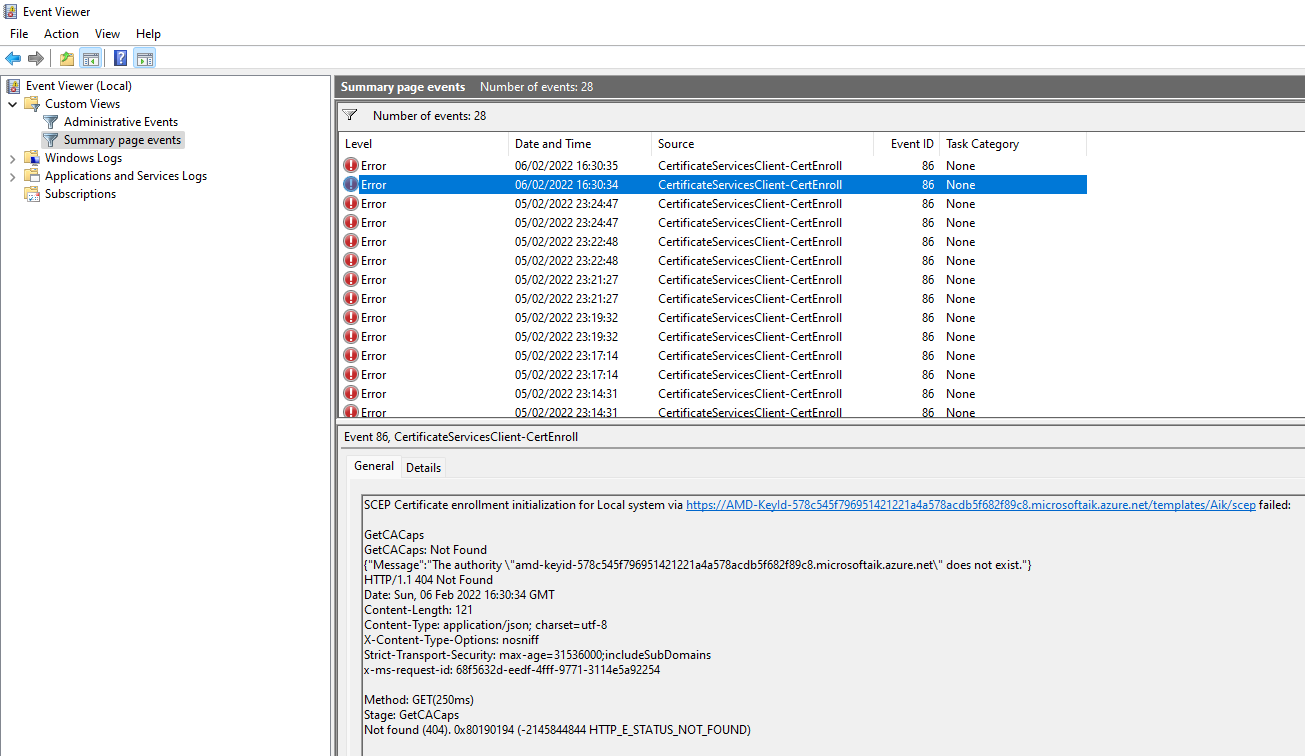Click Event ID 86 in the 16:30:35 row
Viewport: 1305px width, 756px height.
[x=928, y=166]
